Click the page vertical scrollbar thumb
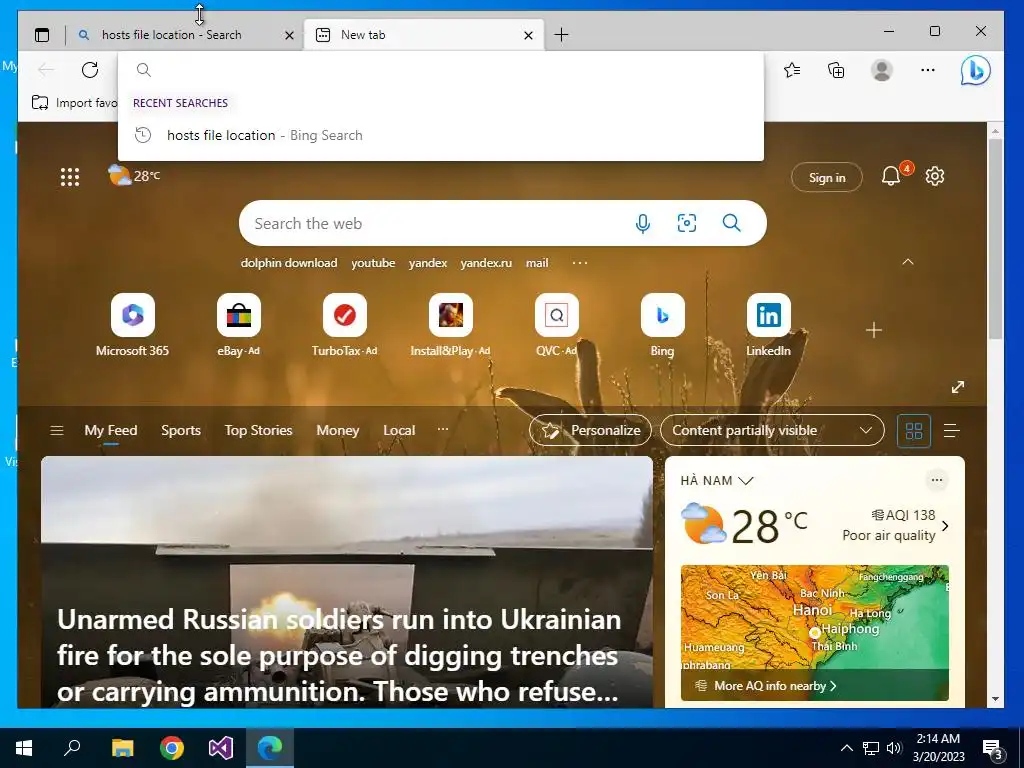Screen dimensions: 1024x768 click(x=995, y=239)
